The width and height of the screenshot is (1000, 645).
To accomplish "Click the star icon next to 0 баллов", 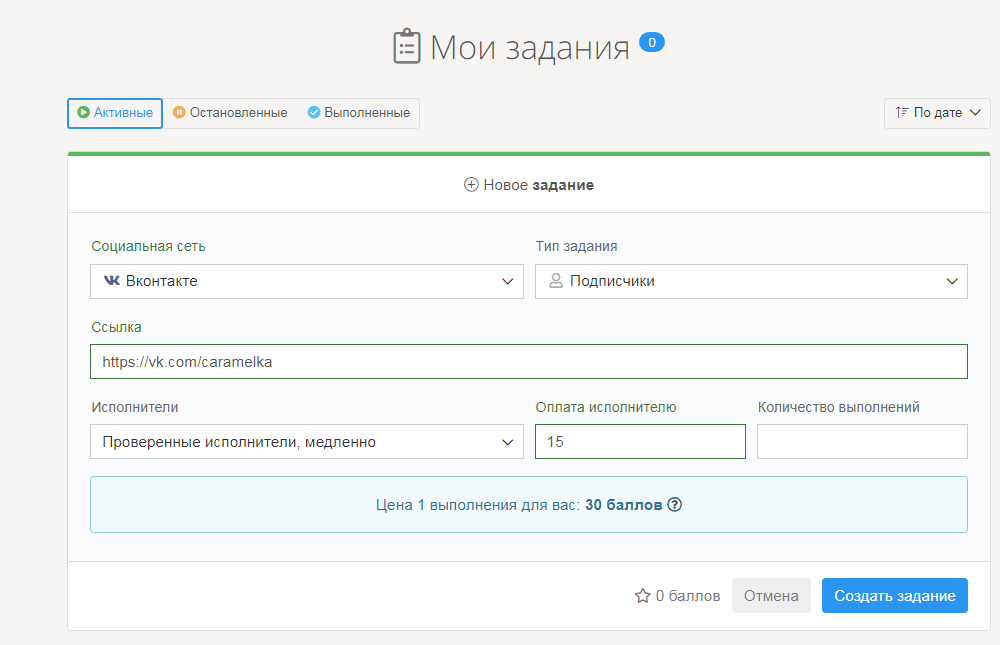I will (x=643, y=596).
